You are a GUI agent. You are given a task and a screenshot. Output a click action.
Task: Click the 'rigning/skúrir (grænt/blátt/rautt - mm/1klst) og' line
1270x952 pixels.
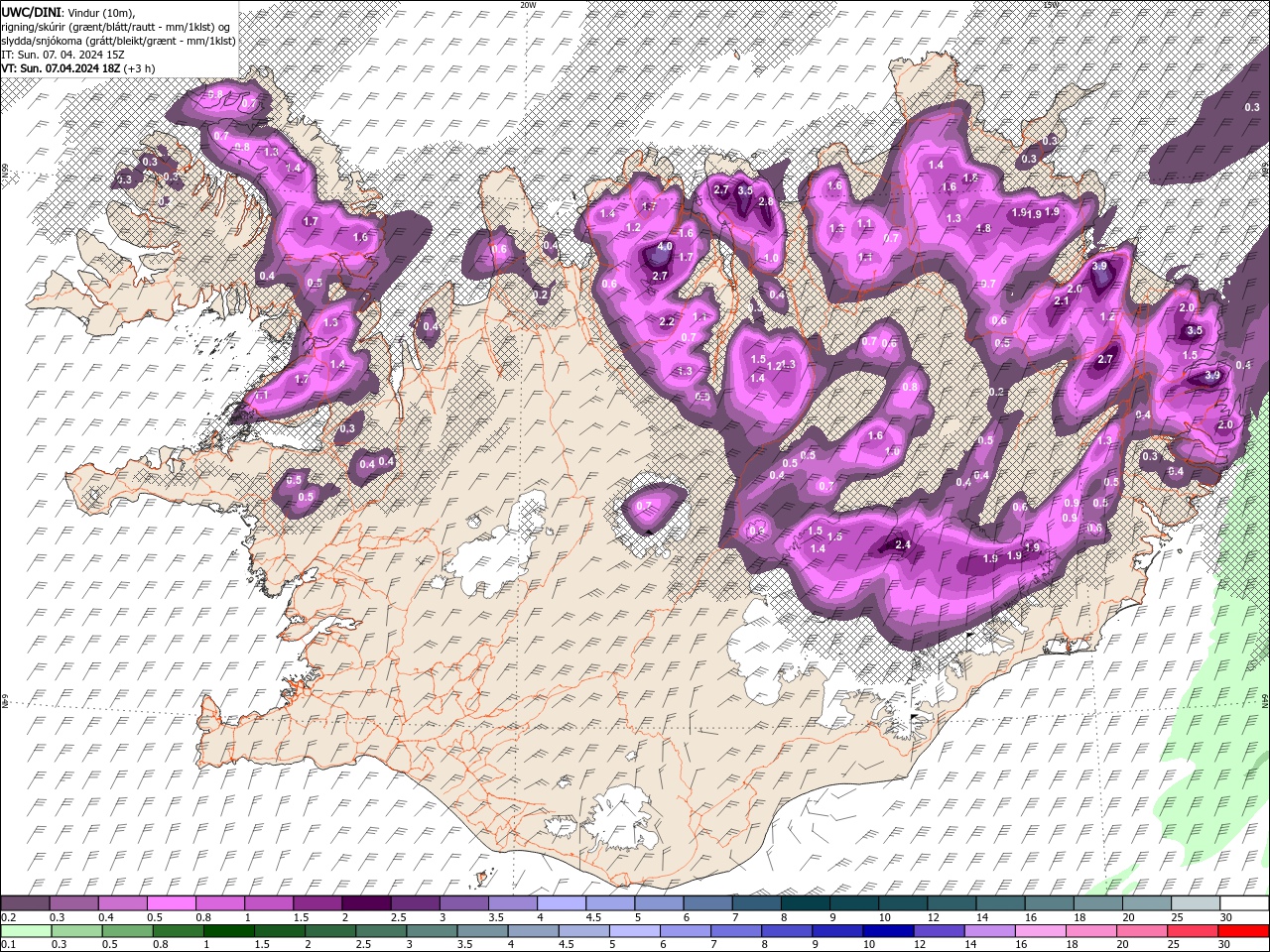(x=115, y=26)
